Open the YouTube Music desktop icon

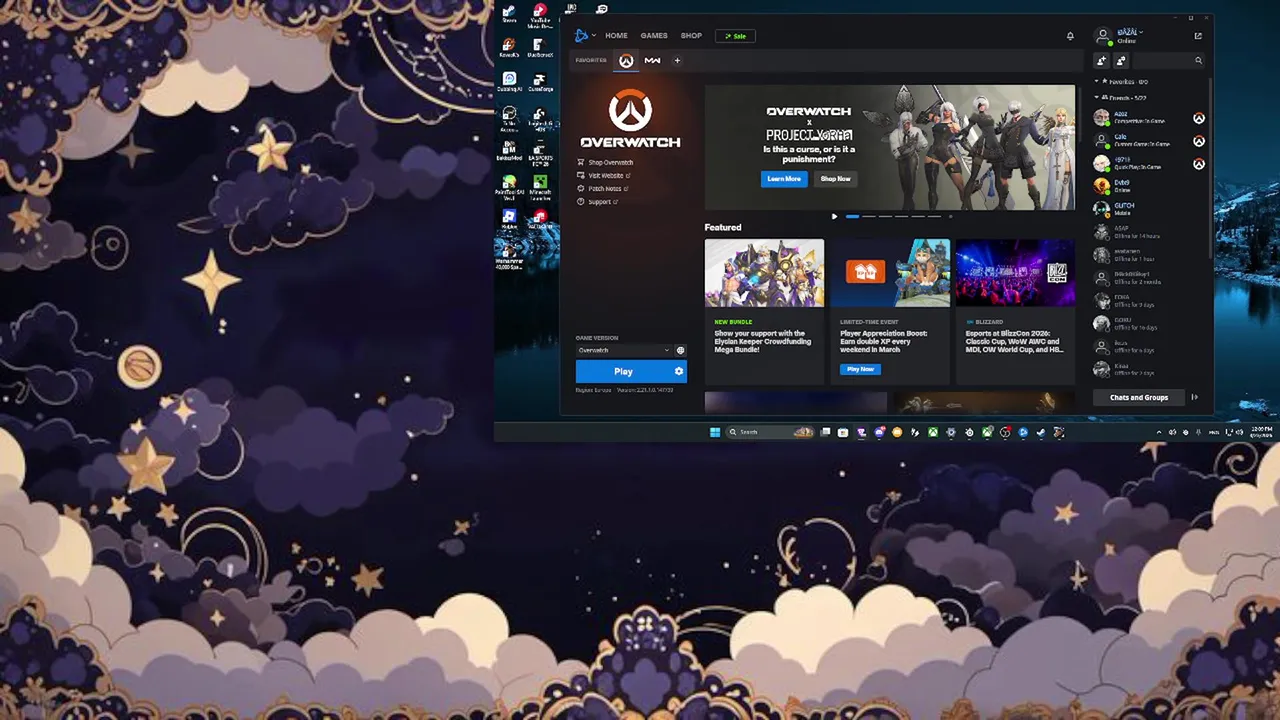(x=540, y=14)
